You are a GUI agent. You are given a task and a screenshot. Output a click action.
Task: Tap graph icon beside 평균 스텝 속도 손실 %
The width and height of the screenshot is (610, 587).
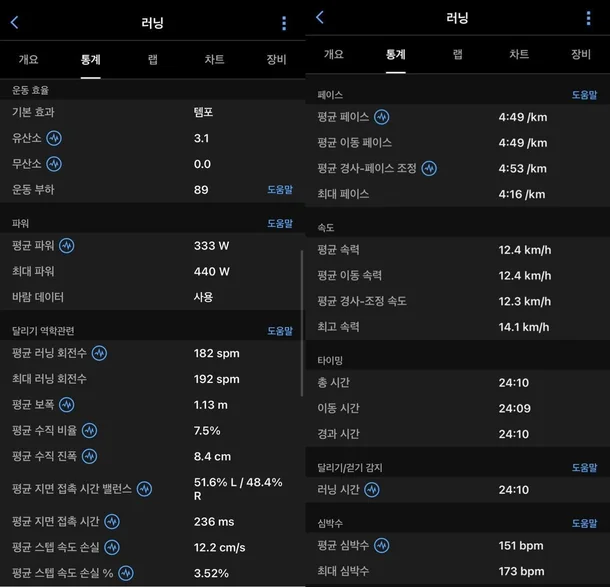126,573
